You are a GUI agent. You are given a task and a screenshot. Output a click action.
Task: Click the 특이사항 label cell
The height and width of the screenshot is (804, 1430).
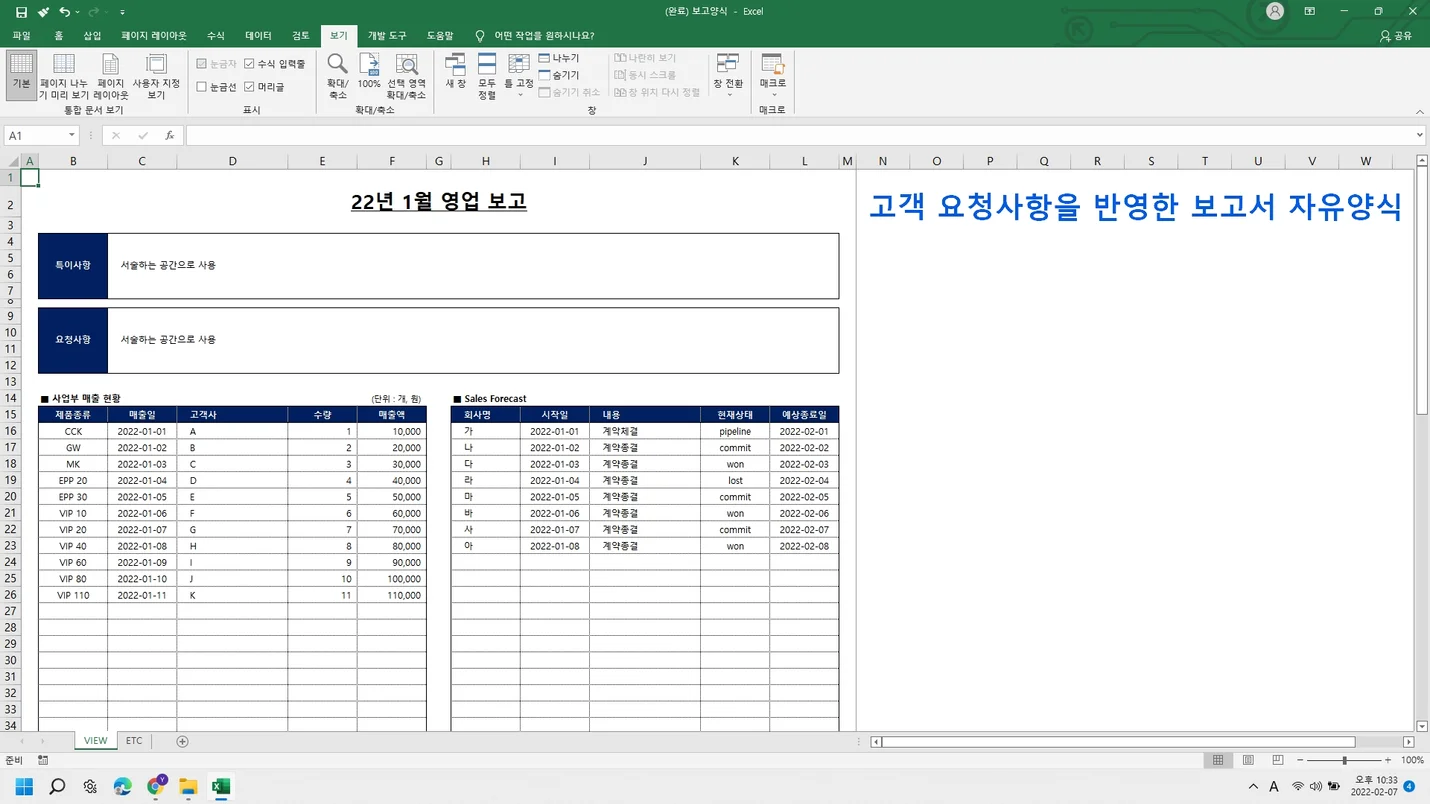[73, 265]
